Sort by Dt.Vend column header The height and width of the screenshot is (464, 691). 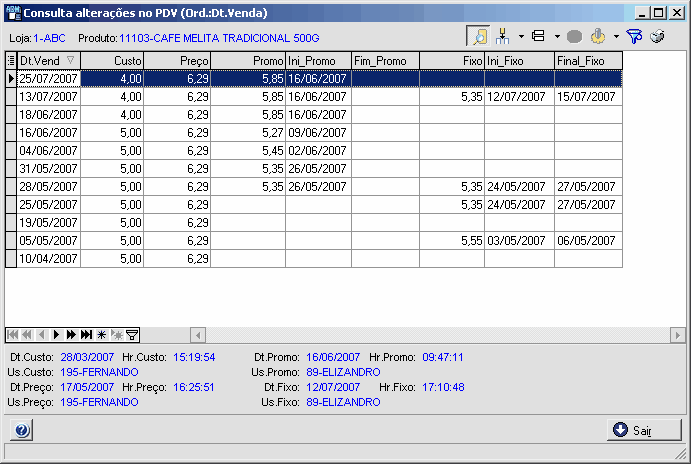[x=48, y=61]
